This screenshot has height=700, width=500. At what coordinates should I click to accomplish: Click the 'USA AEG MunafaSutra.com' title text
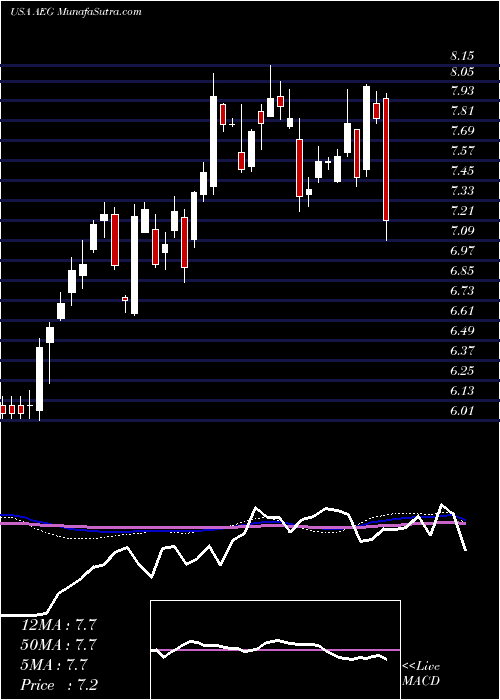click(x=76, y=12)
